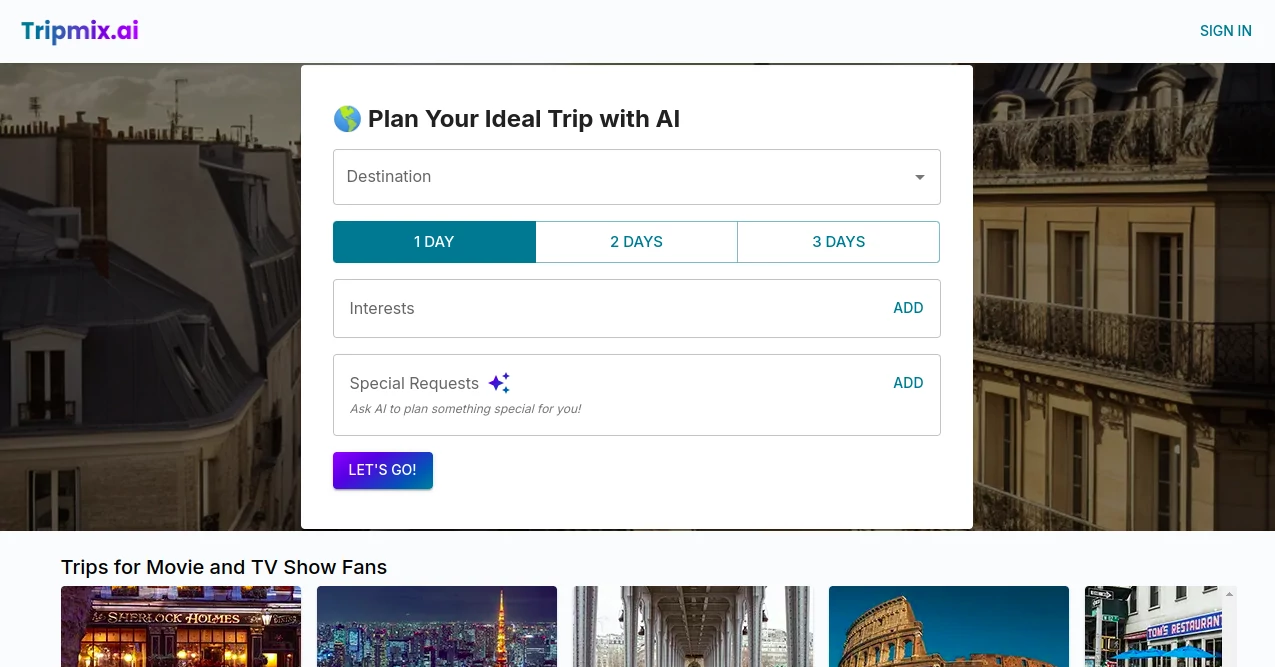Switch duration to 2 DAYS
Viewport: 1275px width, 667px height.
click(x=636, y=241)
